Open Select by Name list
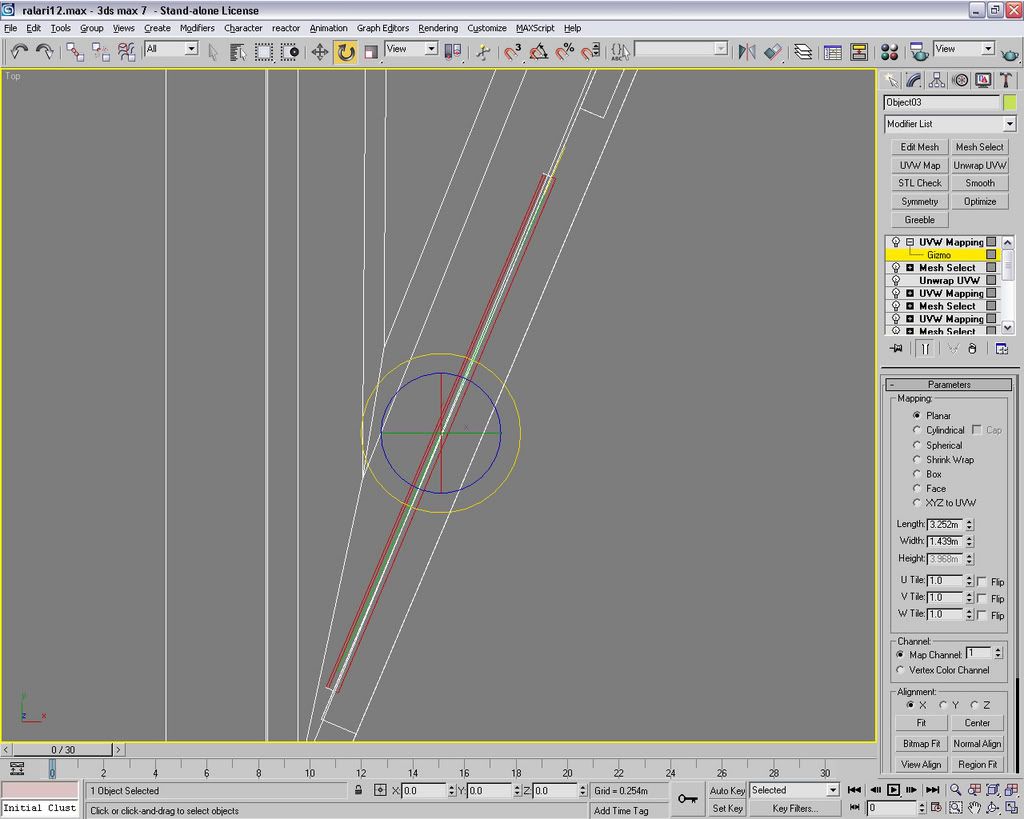This screenshot has width=1024, height=819. tap(238, 52)
